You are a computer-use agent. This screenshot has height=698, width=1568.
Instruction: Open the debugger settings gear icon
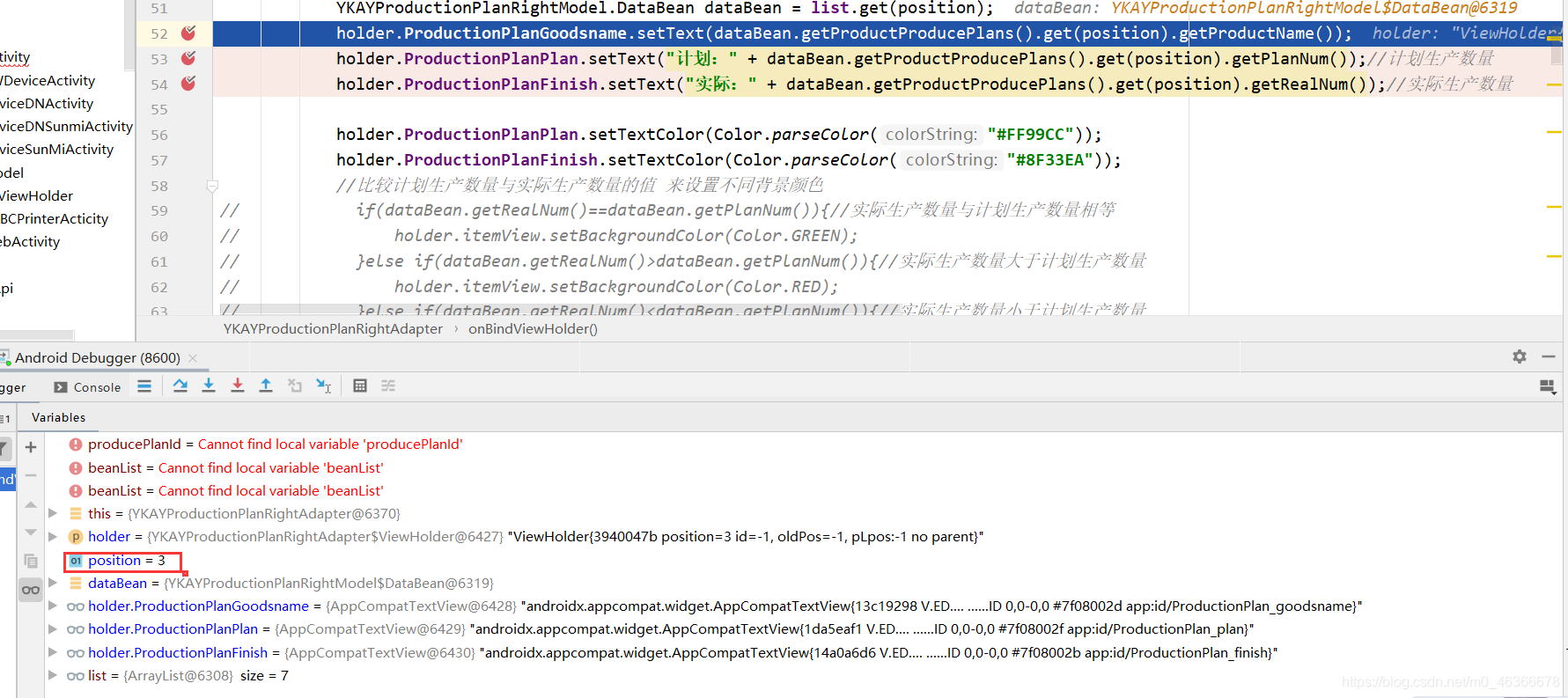[x=1520, y=356]
